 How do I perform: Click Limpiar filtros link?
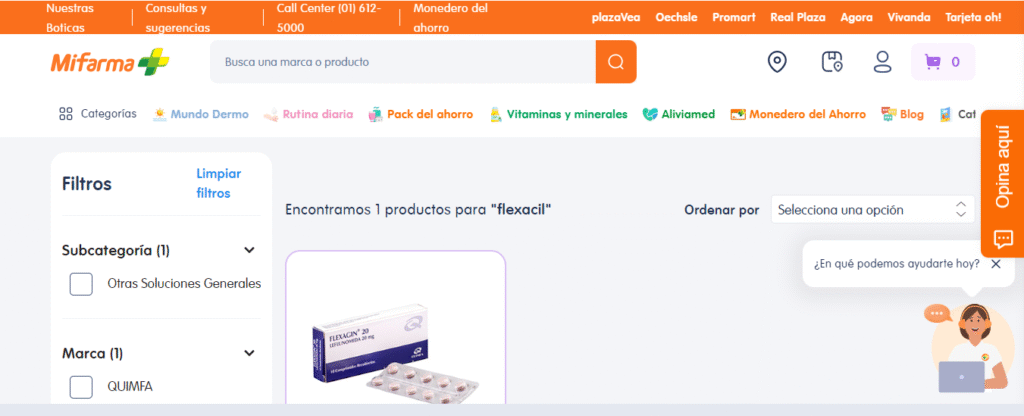click(219, 184)
